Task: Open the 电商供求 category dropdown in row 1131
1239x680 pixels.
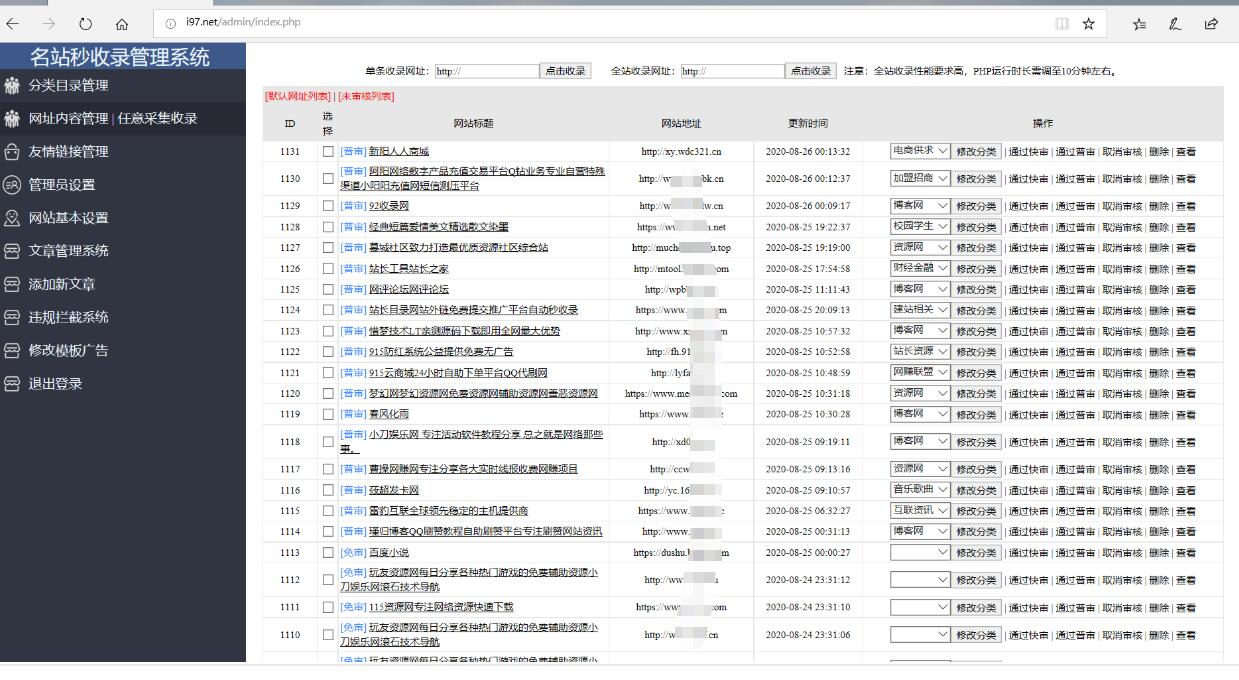Action: click(x=920, y=151)
